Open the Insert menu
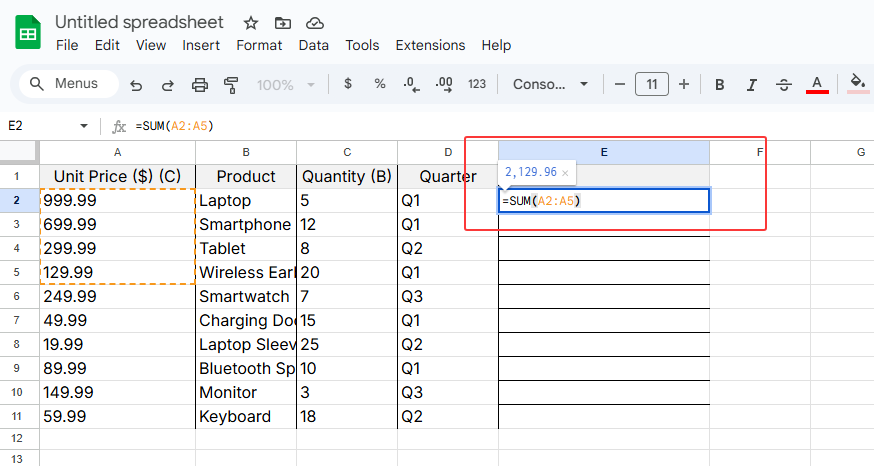This screenshot has width=874, height=466. pos(201,45)
